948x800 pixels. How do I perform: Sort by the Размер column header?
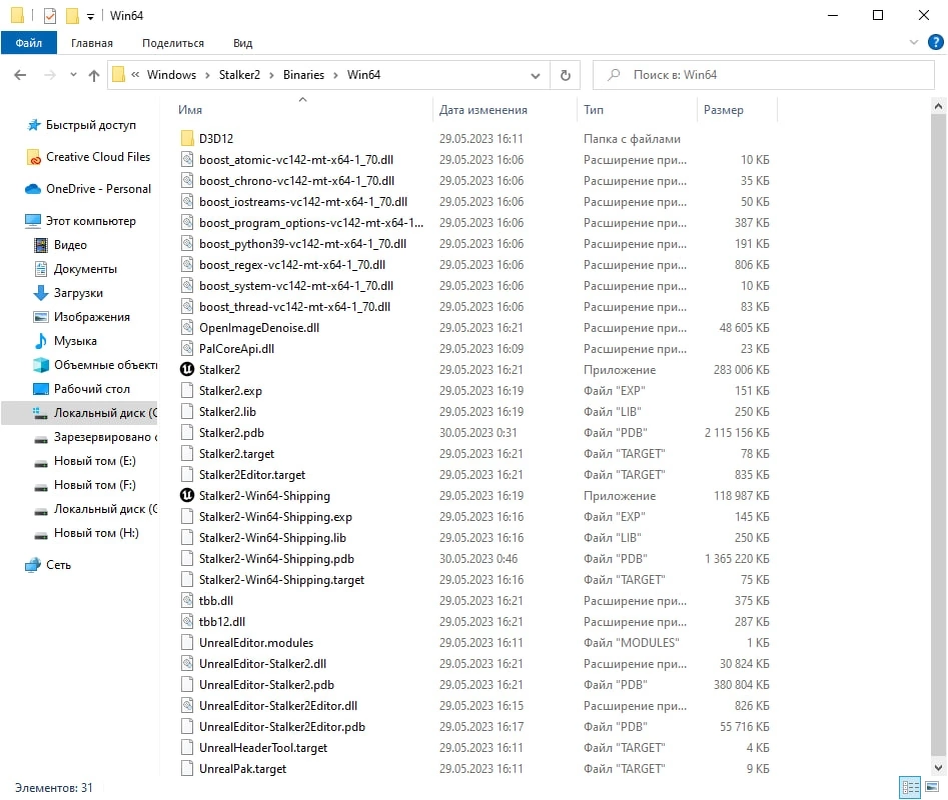[723, 110]
